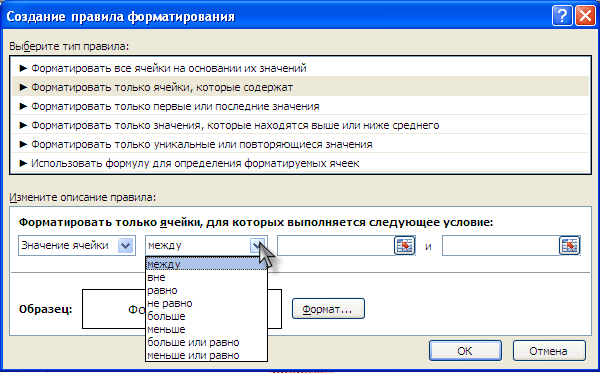Select rule 'Форматировать только первые или последние значения'
This screenshot has width=600, height=373.
click(x=300, y=106)
